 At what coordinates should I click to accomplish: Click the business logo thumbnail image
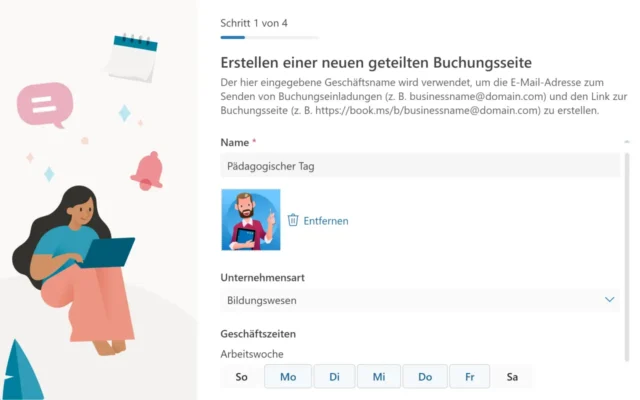[x=250, y=219]
